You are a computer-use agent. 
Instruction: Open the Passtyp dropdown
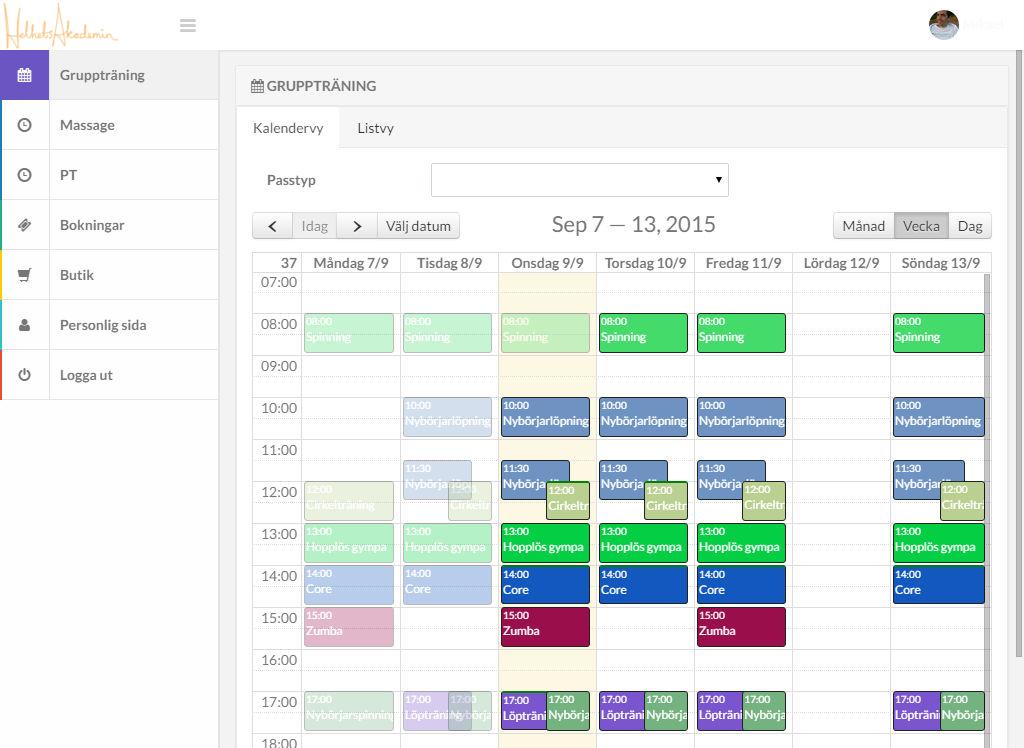(579, 180)
